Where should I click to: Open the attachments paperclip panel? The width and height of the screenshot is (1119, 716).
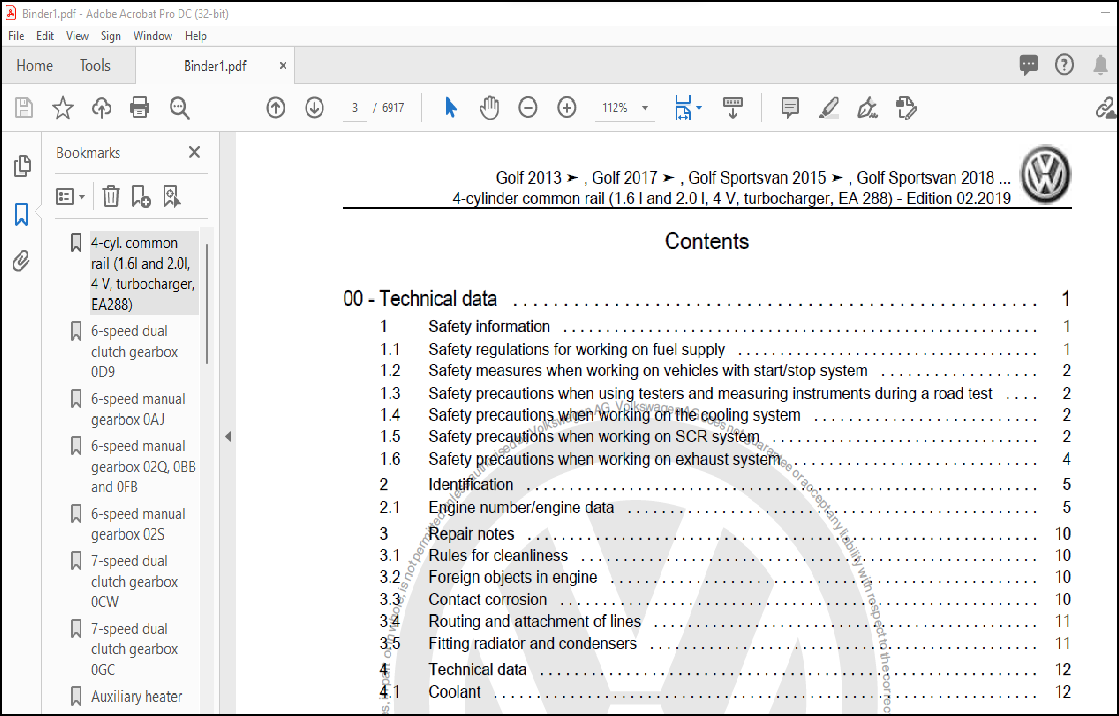pos(21,261)
